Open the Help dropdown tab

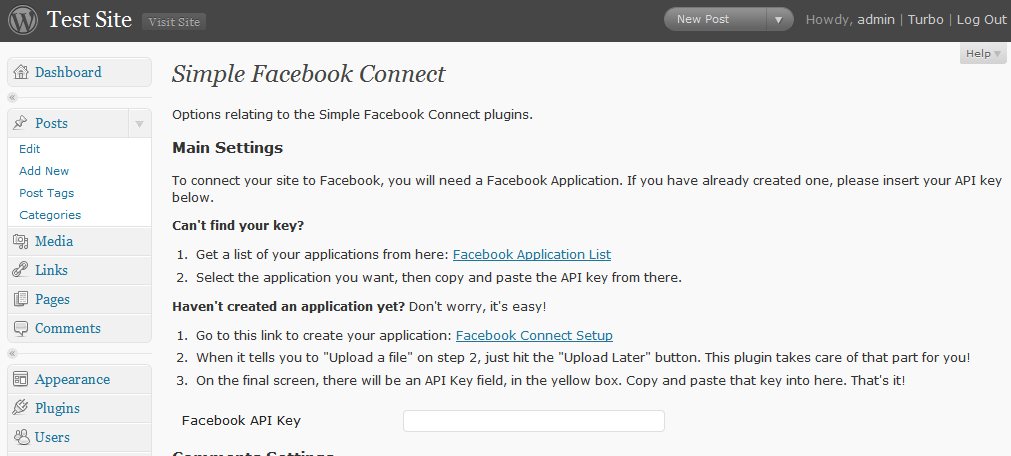coord(983,54)
